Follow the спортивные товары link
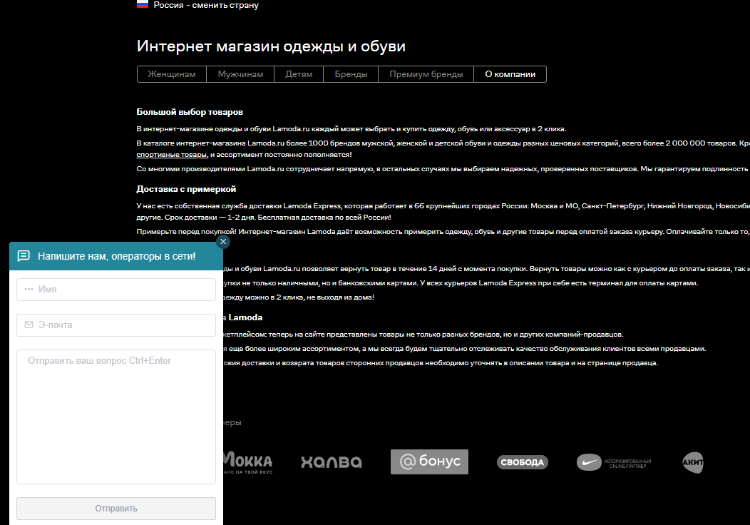Viewport: 750px width, 525px height. click(x=172, y=154)
